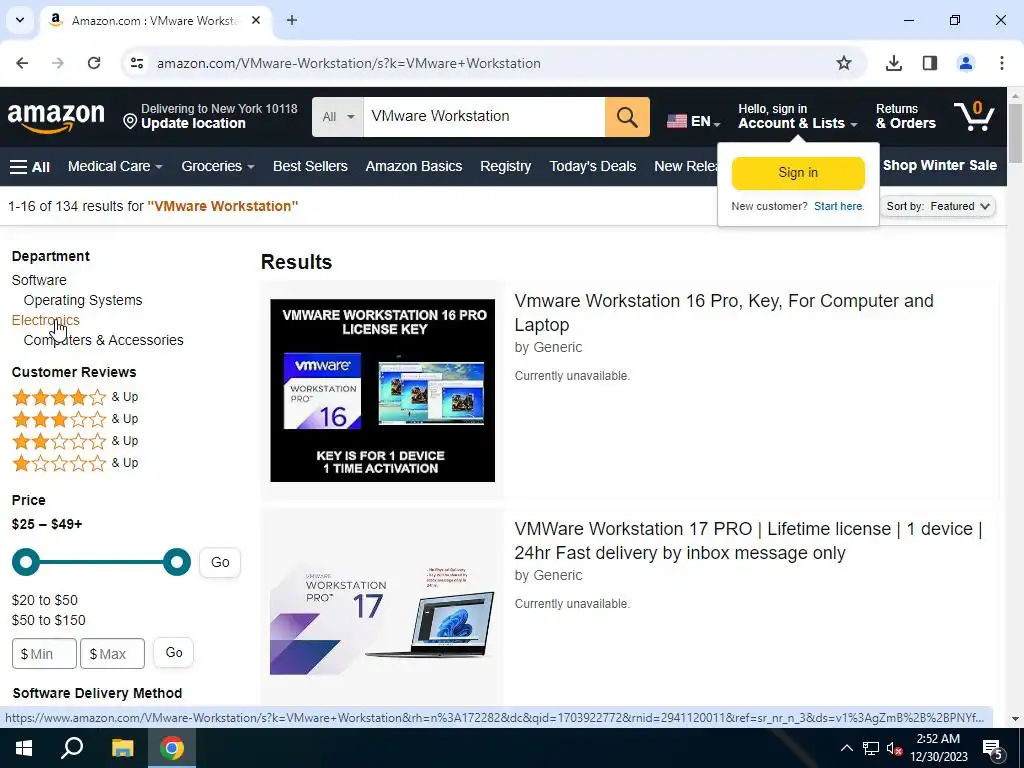
Task: Filter reviews 2 stars & Up
Action: (75, 441)
